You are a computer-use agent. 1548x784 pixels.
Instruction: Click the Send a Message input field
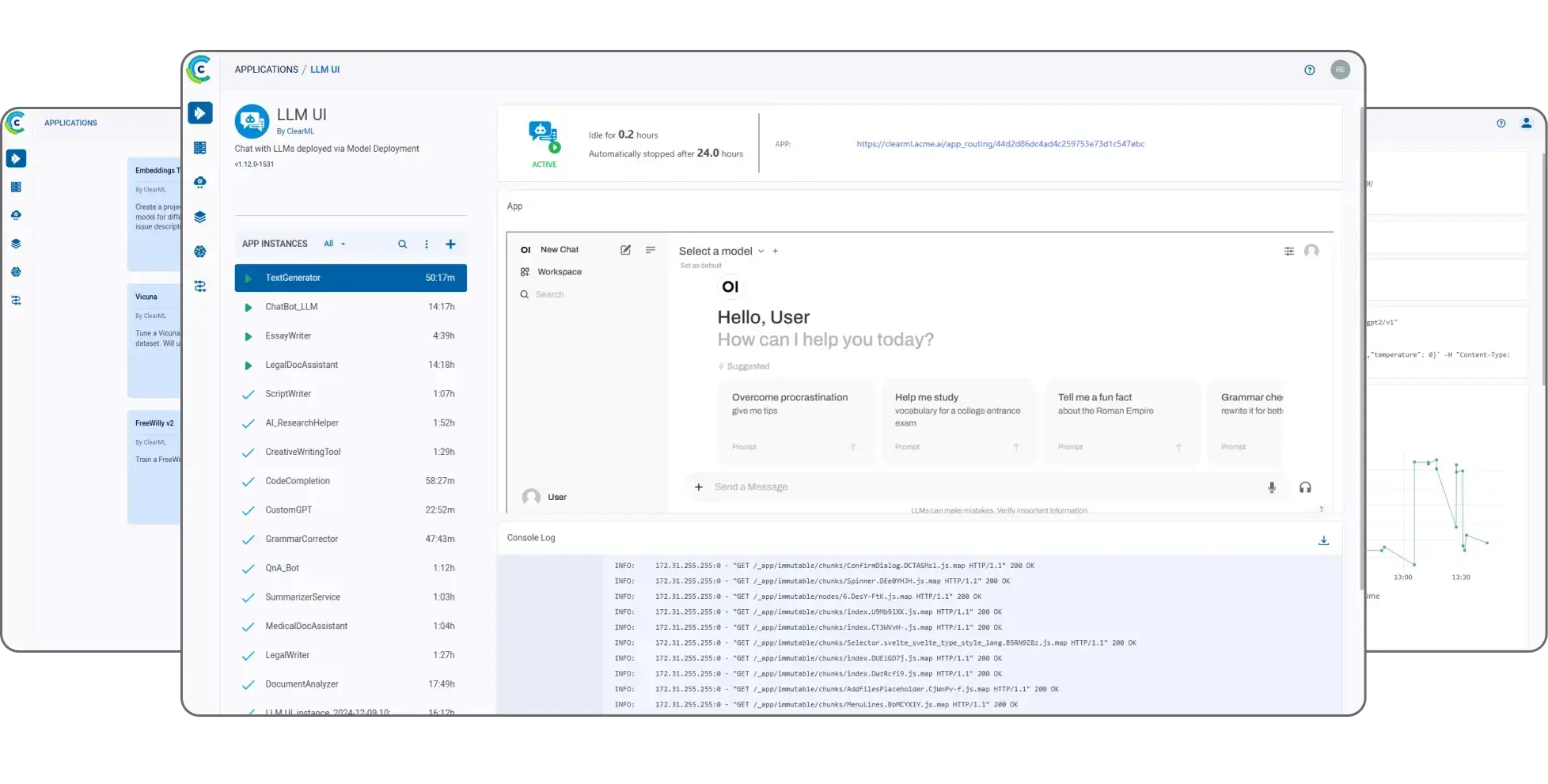tap(981, 487)
